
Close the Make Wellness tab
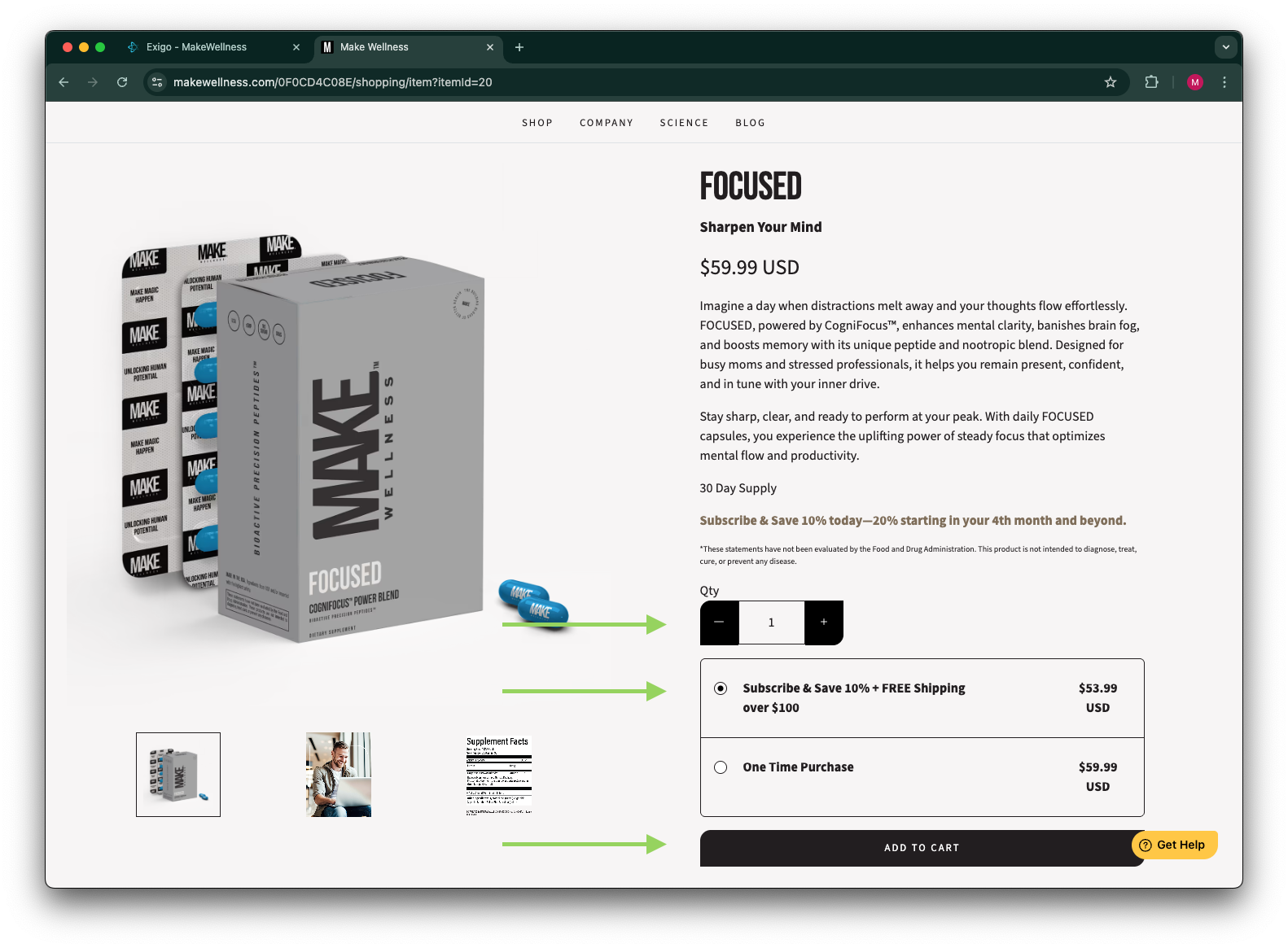click(x=490, y=47)
